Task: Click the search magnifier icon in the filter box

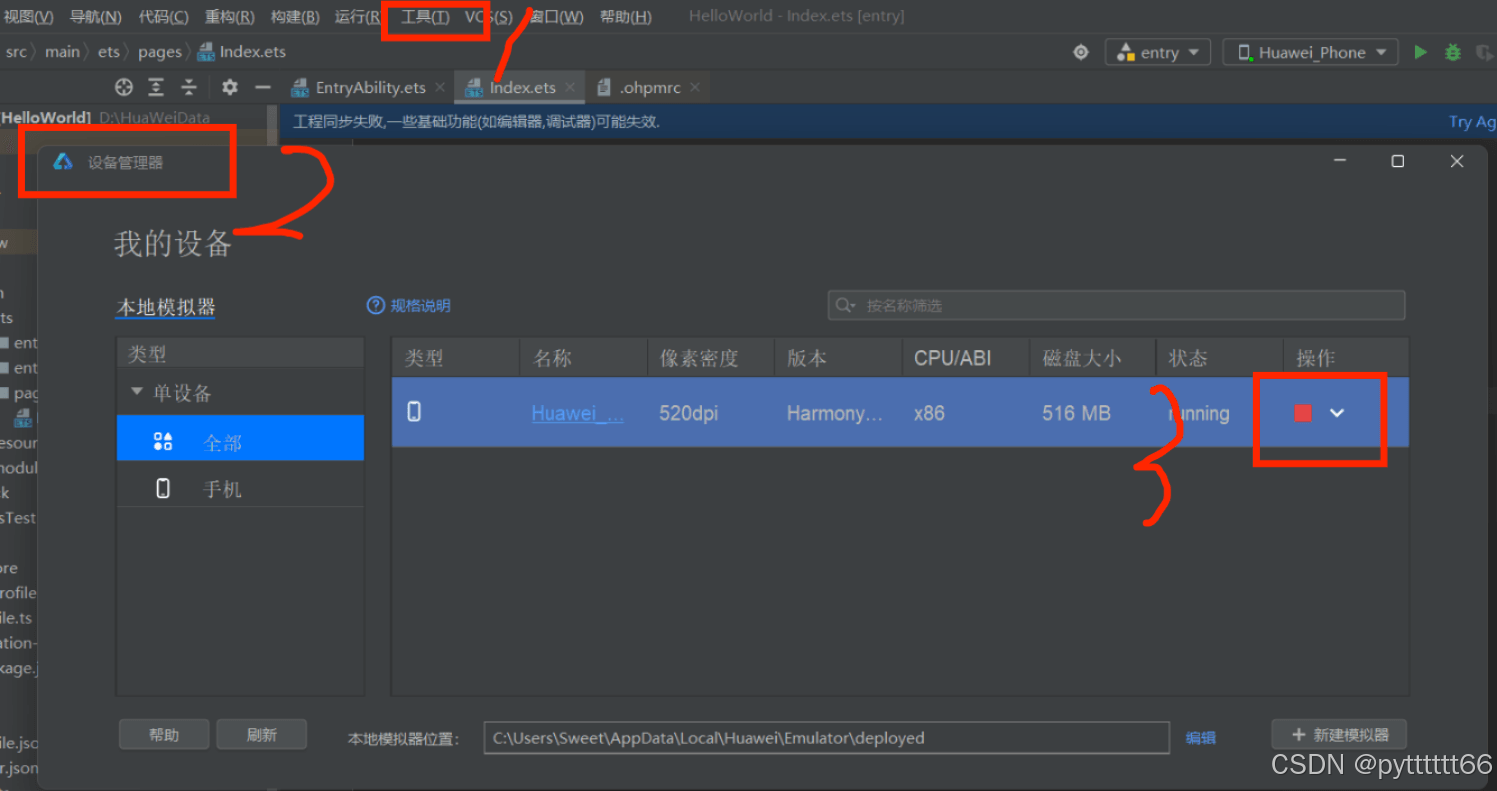Action: [x=845, y=305]
